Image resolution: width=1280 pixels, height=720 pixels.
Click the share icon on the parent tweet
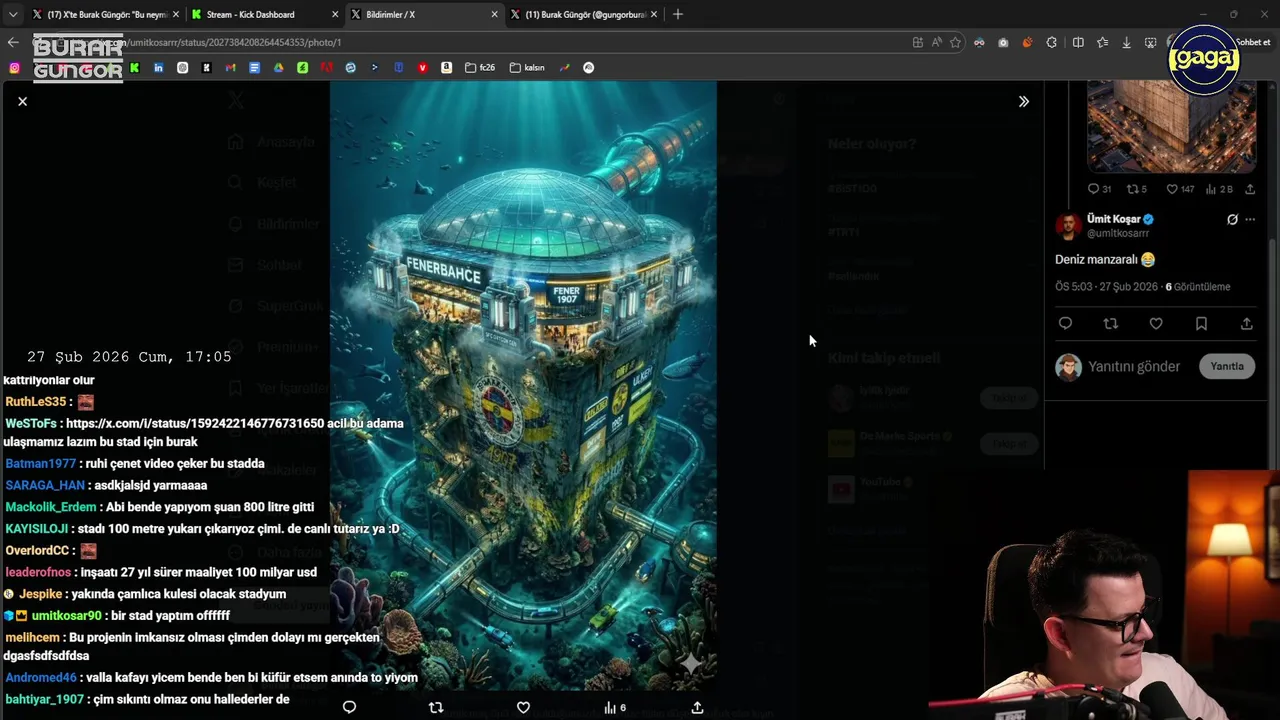(x=1250, y=189)
